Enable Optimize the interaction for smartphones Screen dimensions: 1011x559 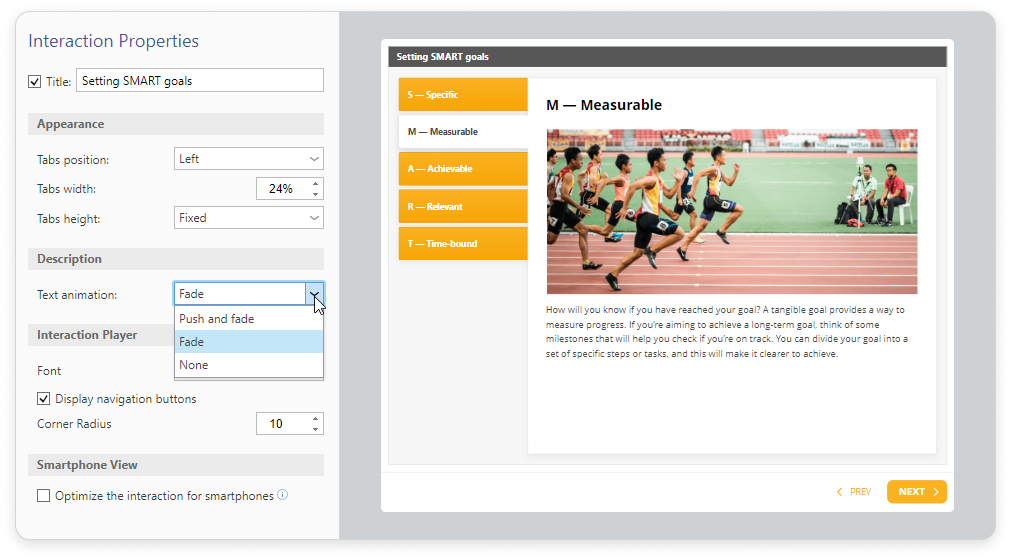[44, 496]
